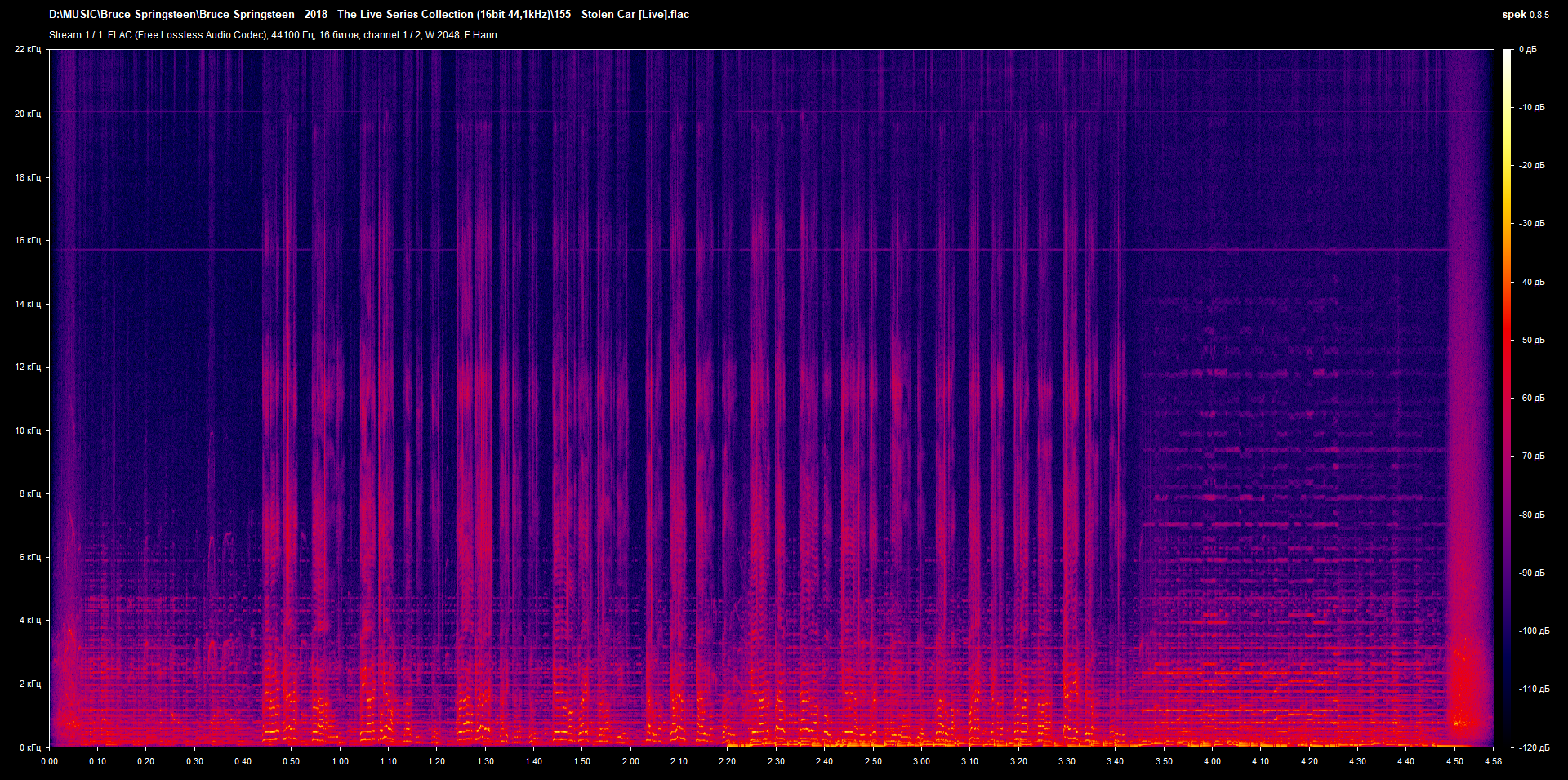Viewport: 1568px width, 780px height.
Task: Click the 0:00 time axis marker
Action: [x=50, y=761]
